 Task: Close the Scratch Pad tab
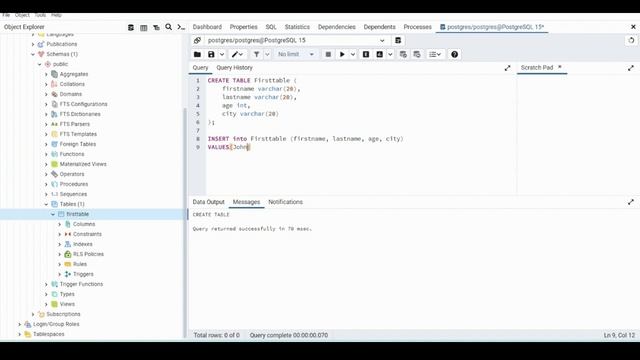click(x=560, y=67)
